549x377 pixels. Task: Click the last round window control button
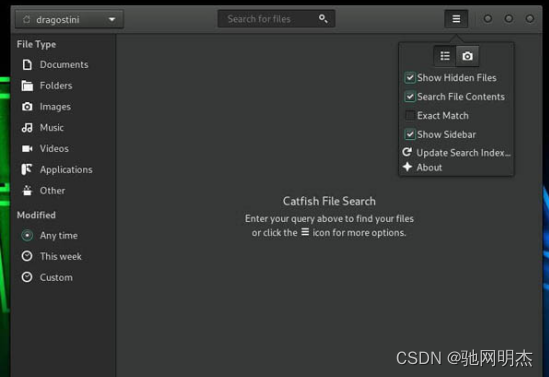(x=529, y=19)
